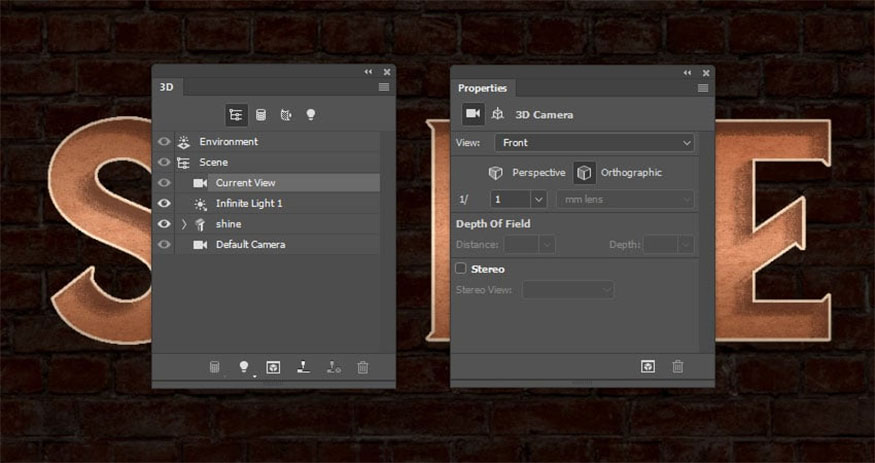Open the View dropdown showing Front

click(595, 143)
